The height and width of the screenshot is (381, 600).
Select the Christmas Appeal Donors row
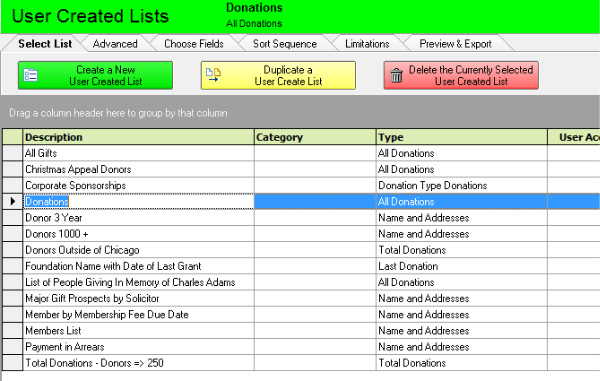(300, 169)
